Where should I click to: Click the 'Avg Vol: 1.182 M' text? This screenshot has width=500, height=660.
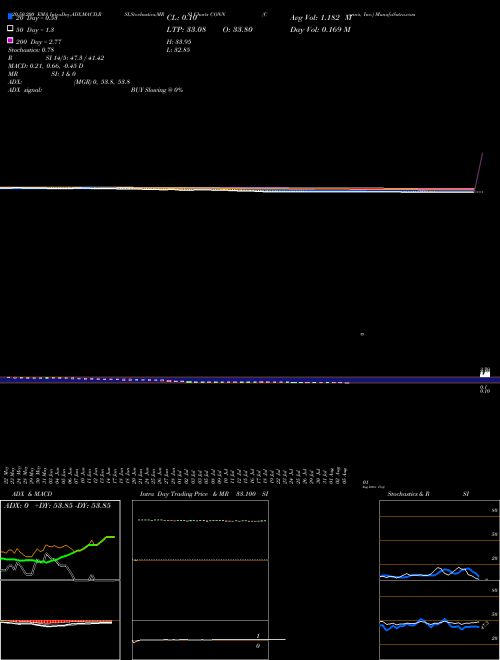[x=321, y=18]
